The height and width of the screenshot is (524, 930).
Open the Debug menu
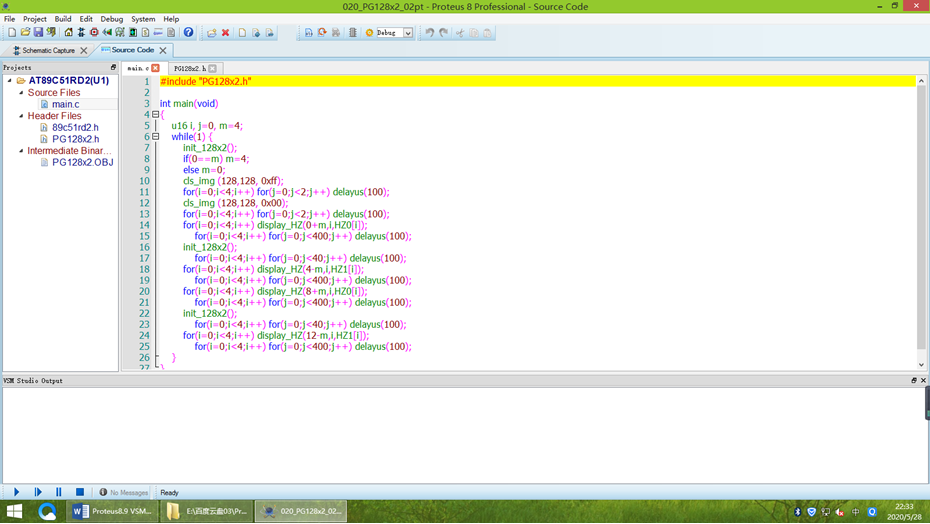click(x=112, y=19)
